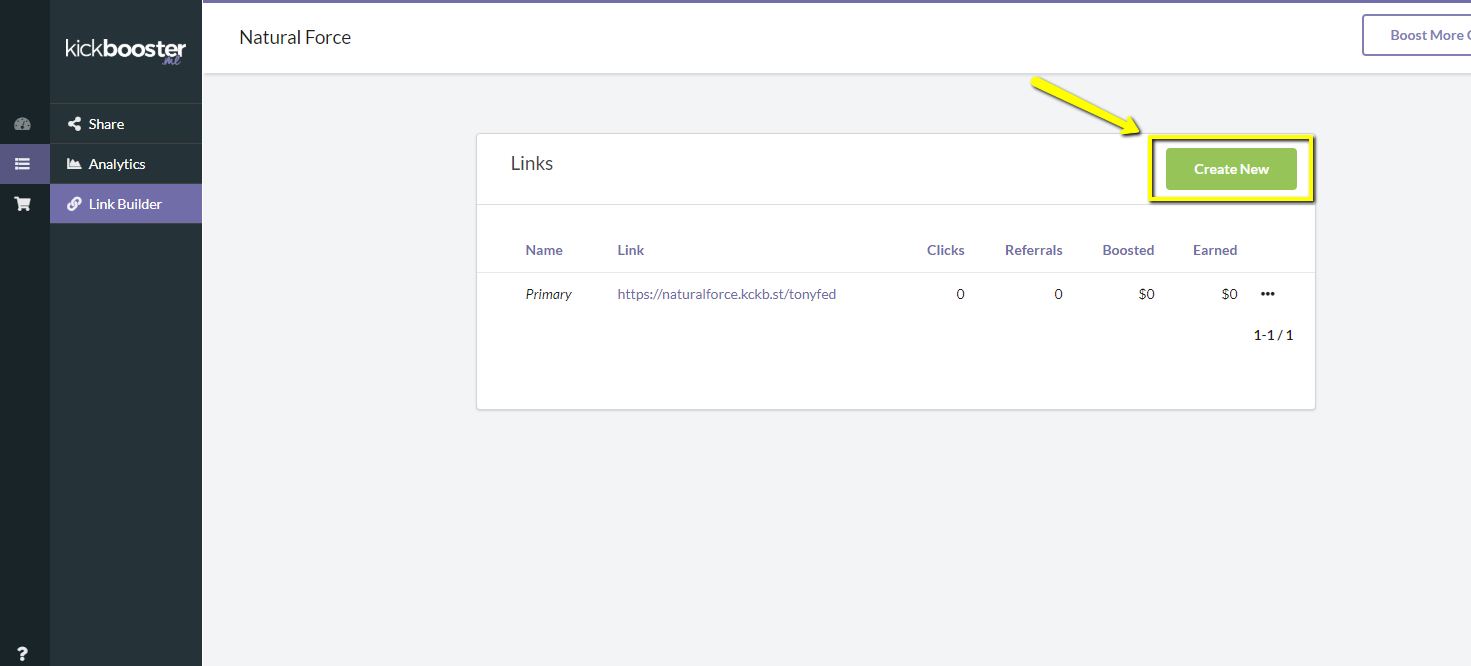Open the naturalforce.kckb.st/tonyfed link

(x=727, y=294)
